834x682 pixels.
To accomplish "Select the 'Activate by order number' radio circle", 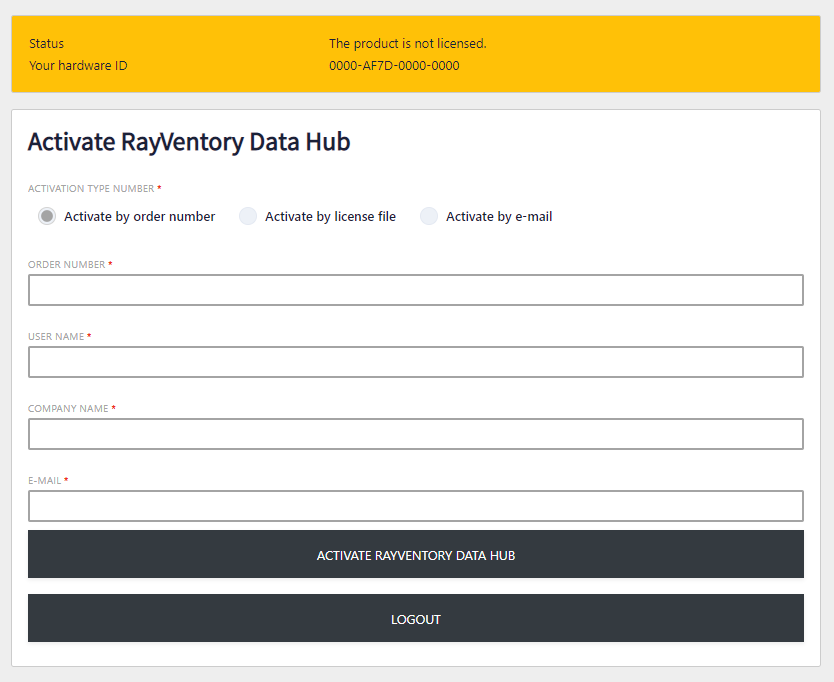I will [47, 216].
